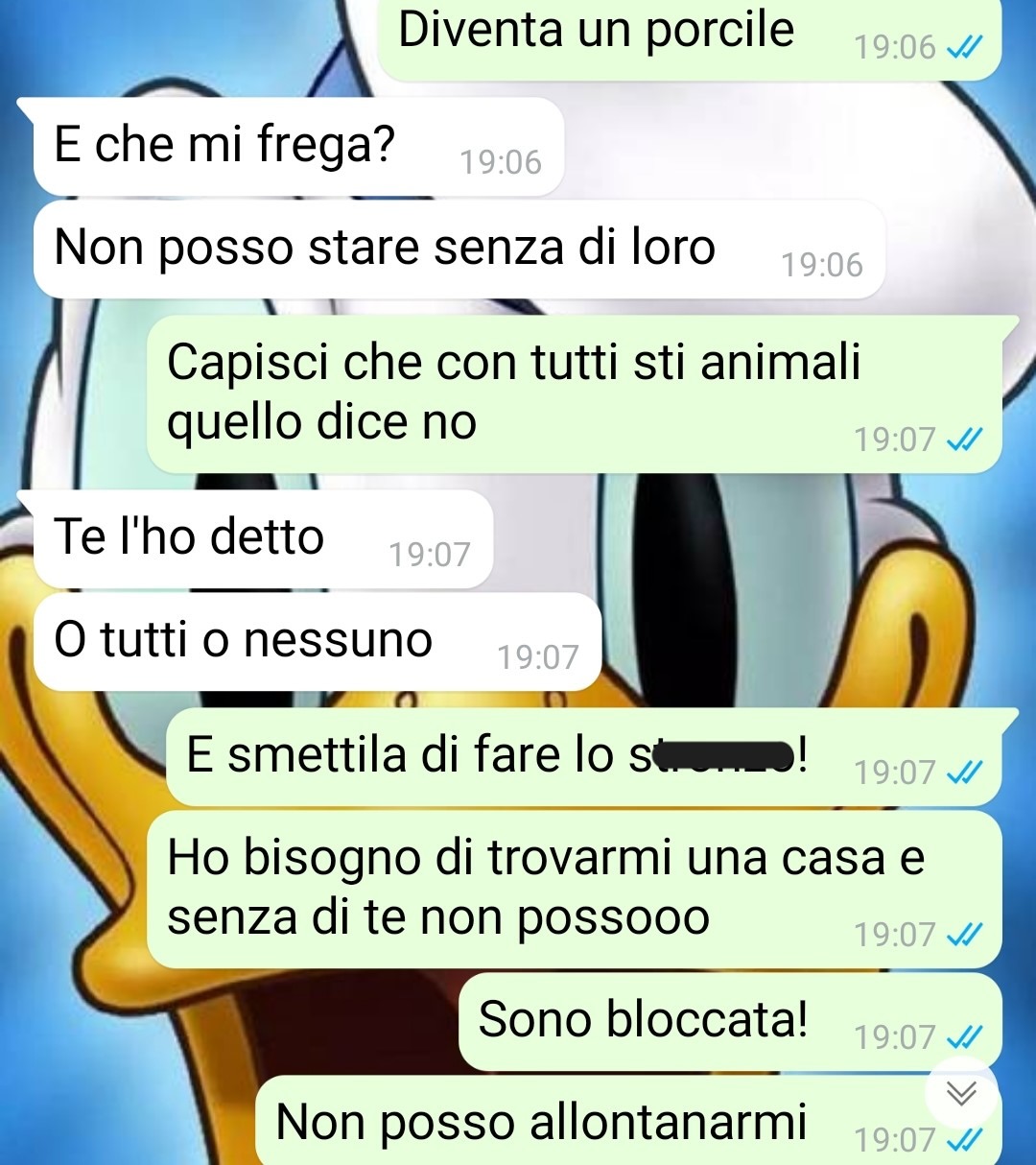Select 'Non posso stare senza di loro' bubble
This screenshot has width=1036, height=1165.
tap(459, 250)
